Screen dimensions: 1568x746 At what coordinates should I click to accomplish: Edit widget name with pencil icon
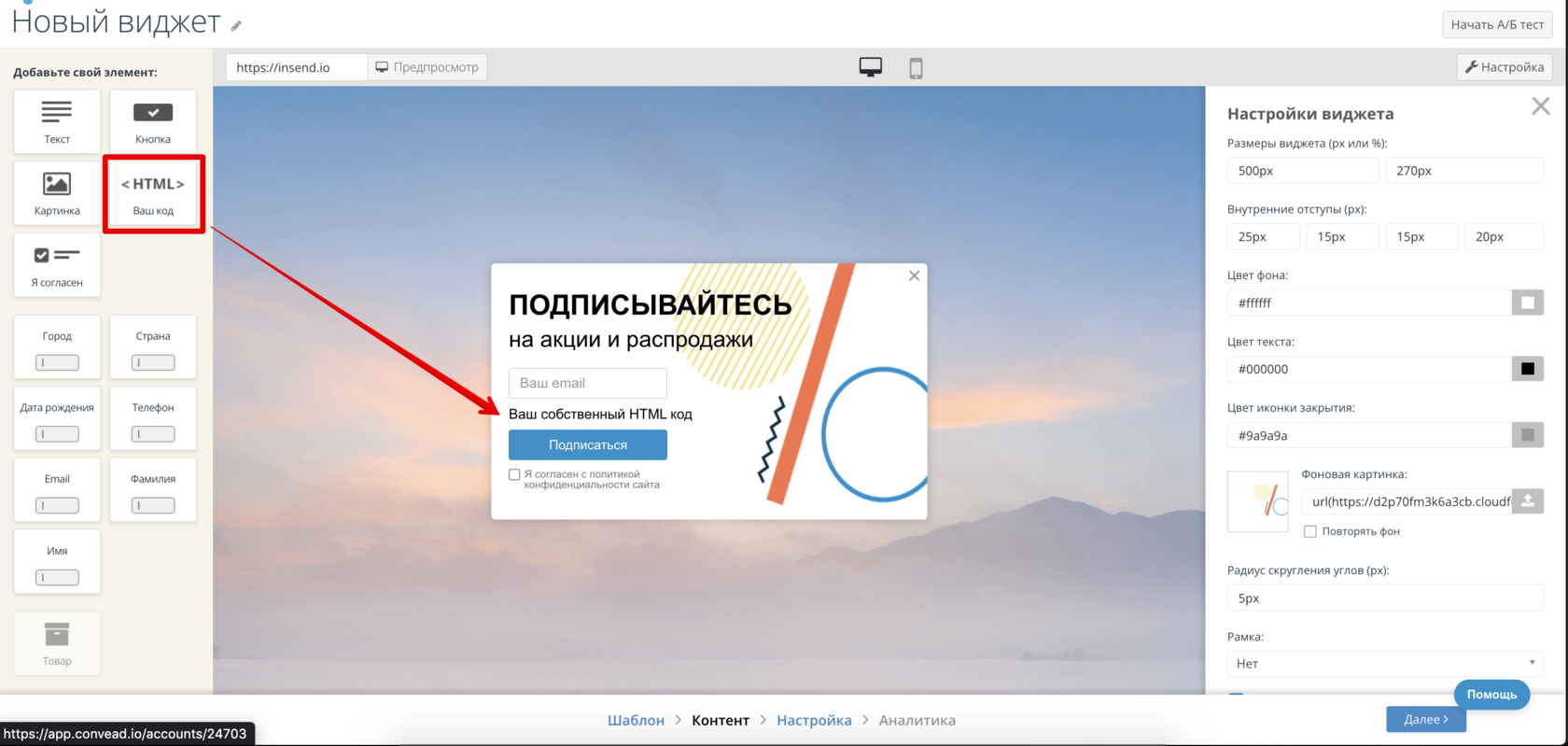click(236, 25)
